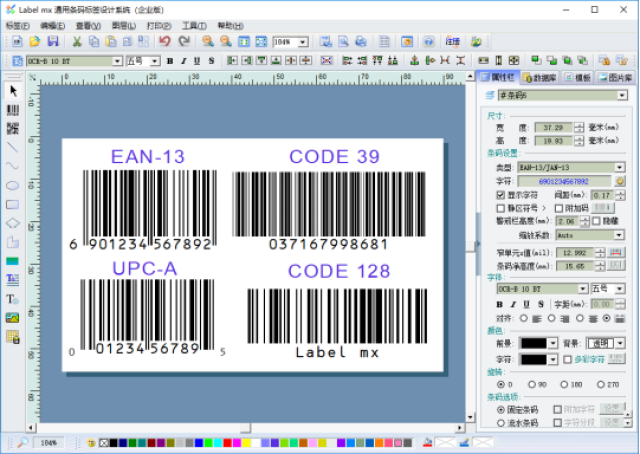The image size is (640, 454).
Task: Select the rectangle drawing tool
Action: point(13,205)
